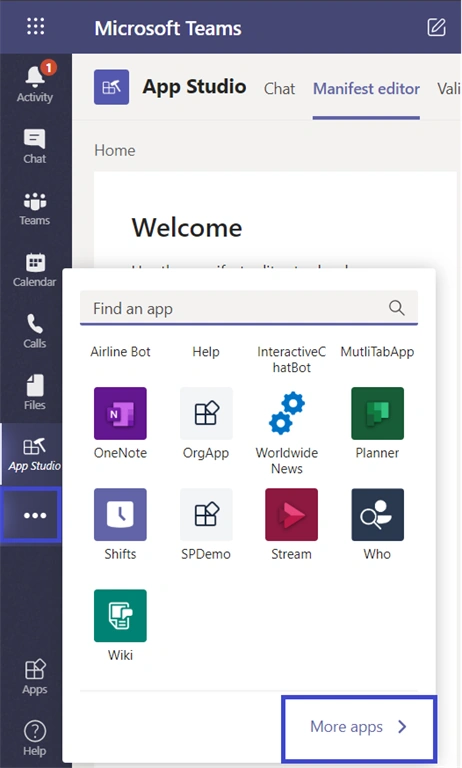Click the search magnifier in Find an app
Image resolution: width=462 pixels, height=768 pixels.
[396, 308]
